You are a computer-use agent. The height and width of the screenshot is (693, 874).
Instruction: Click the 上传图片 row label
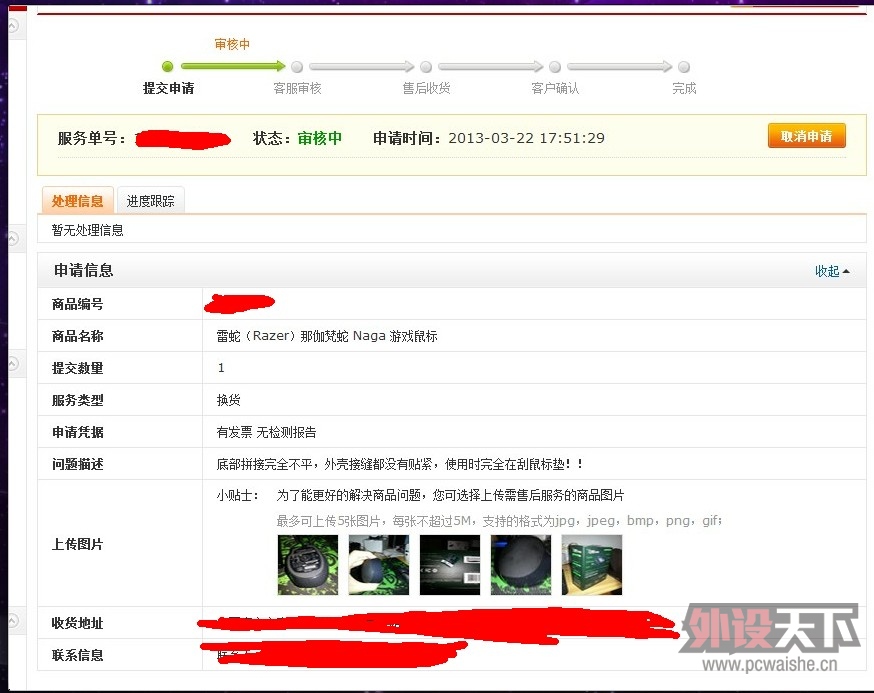[x=77, y=544]
